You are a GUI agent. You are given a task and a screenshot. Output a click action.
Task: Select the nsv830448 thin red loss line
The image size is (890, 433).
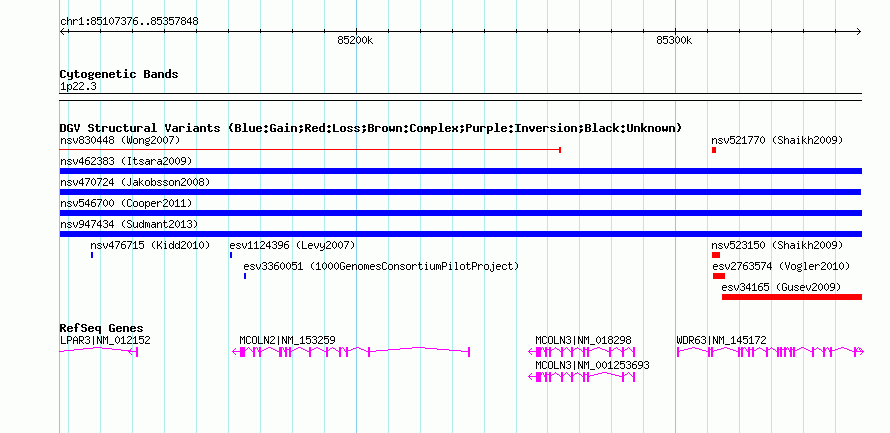[310, 150]
